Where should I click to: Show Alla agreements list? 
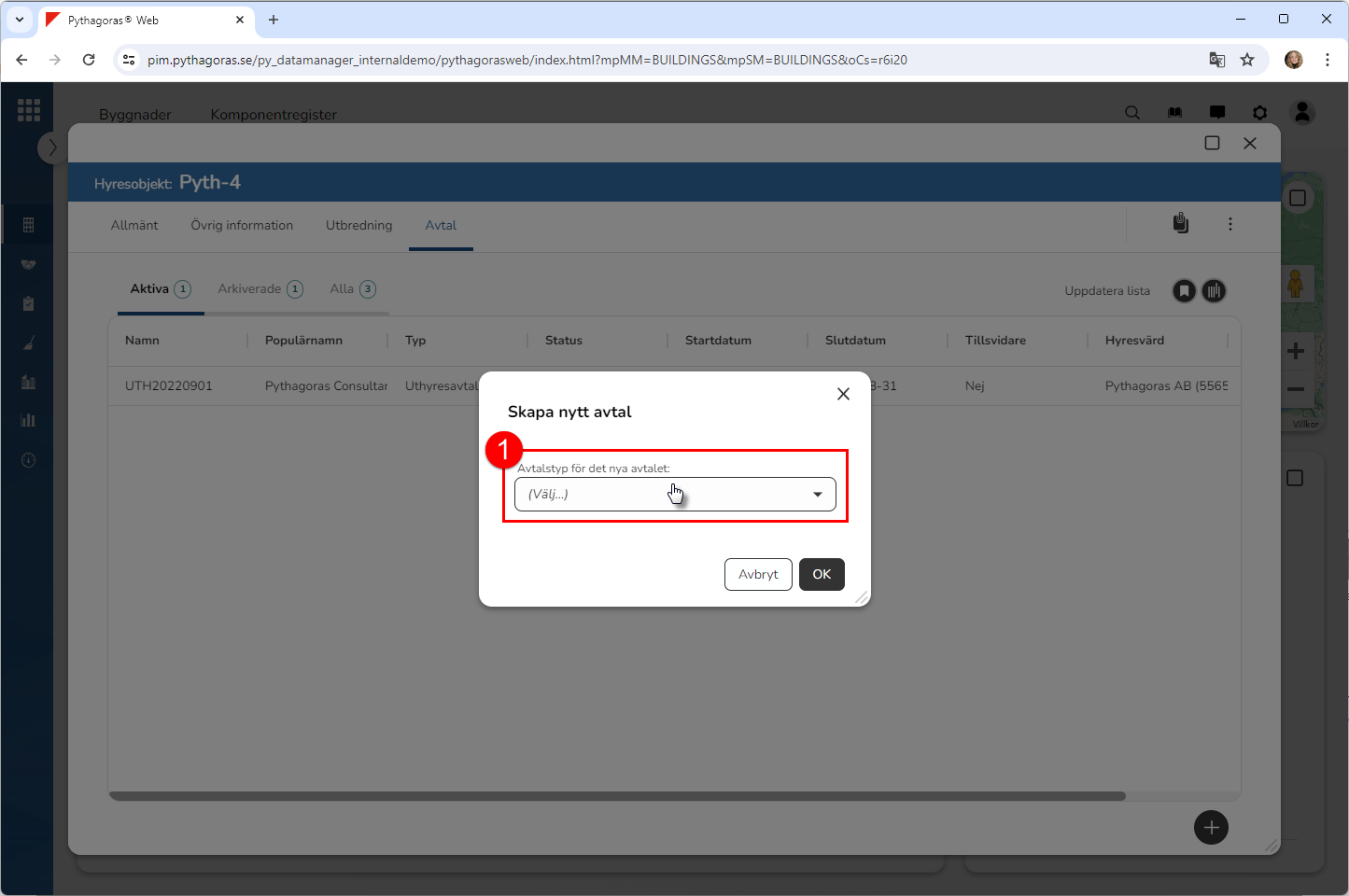[x=352, y=289]
